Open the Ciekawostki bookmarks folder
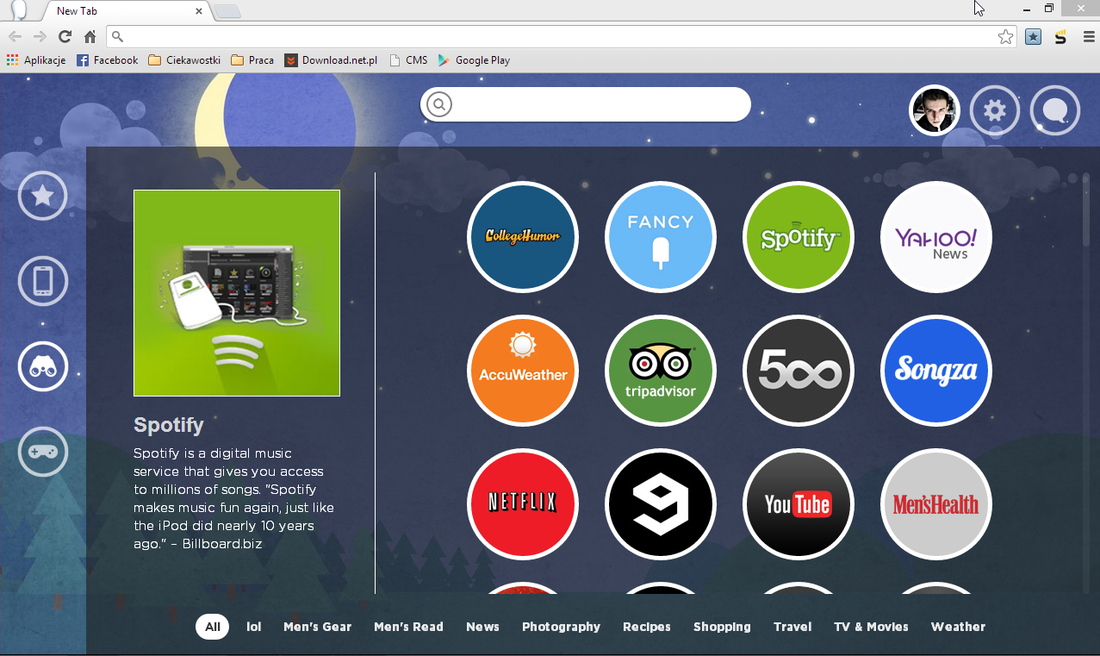The height and width of the screenshot is (656, 1100). click(185, 60)
